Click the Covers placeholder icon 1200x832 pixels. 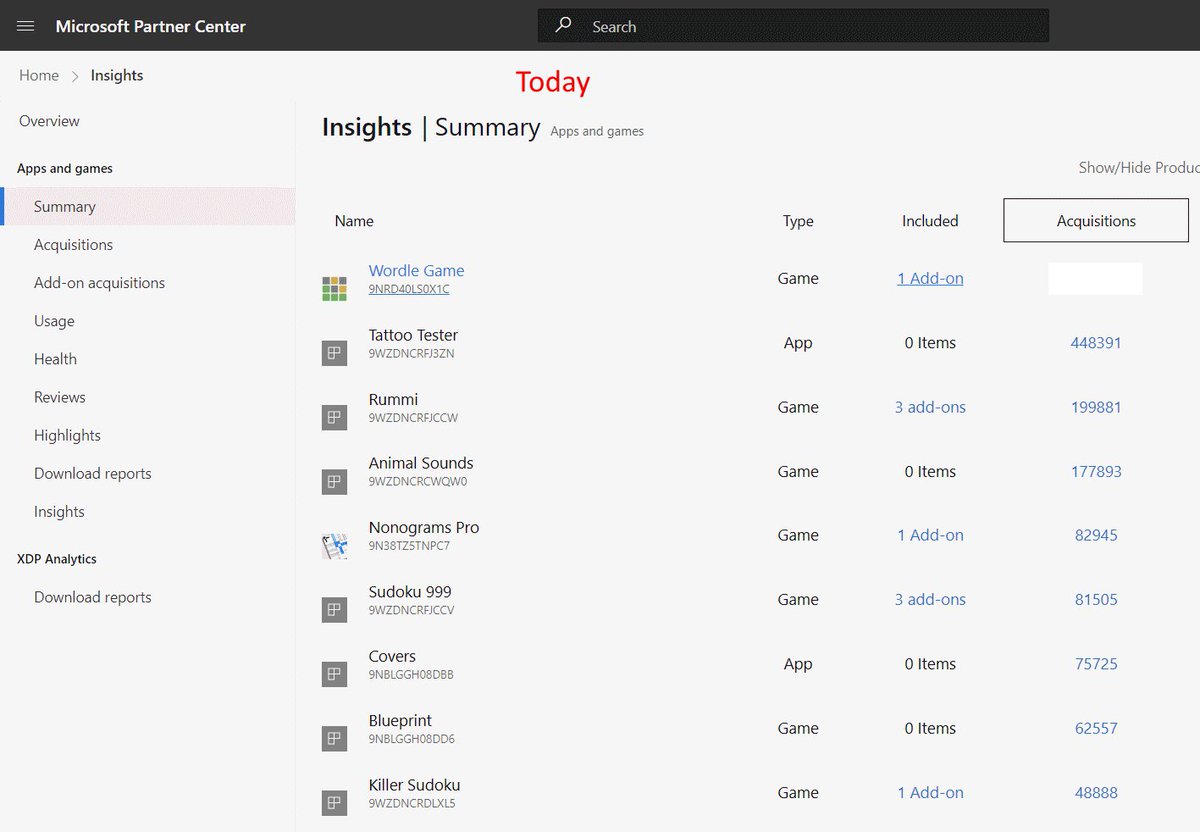pyautogui.click(x=334, y=674)
